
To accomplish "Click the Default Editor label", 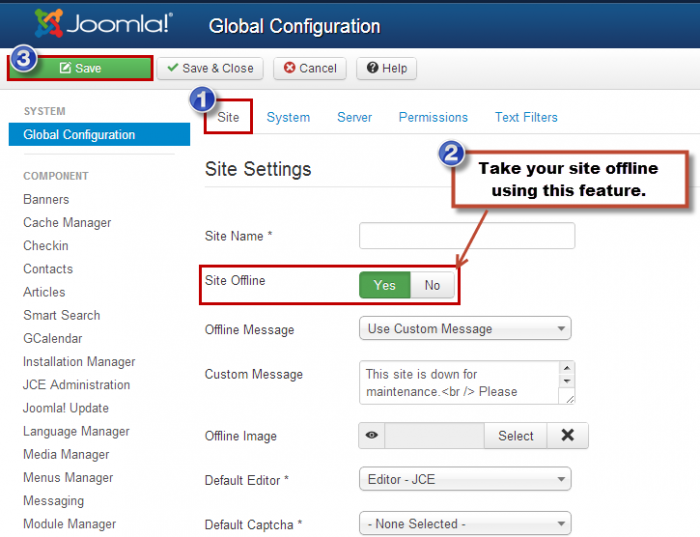I will (246, 480).
